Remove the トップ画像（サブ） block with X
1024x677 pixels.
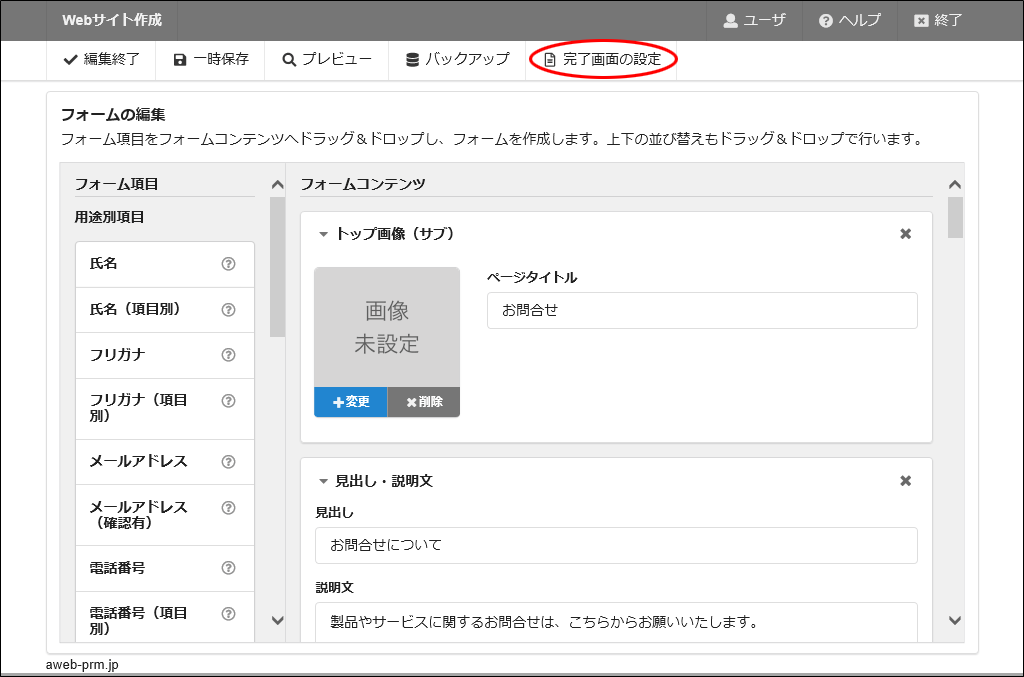pos(905,234)
